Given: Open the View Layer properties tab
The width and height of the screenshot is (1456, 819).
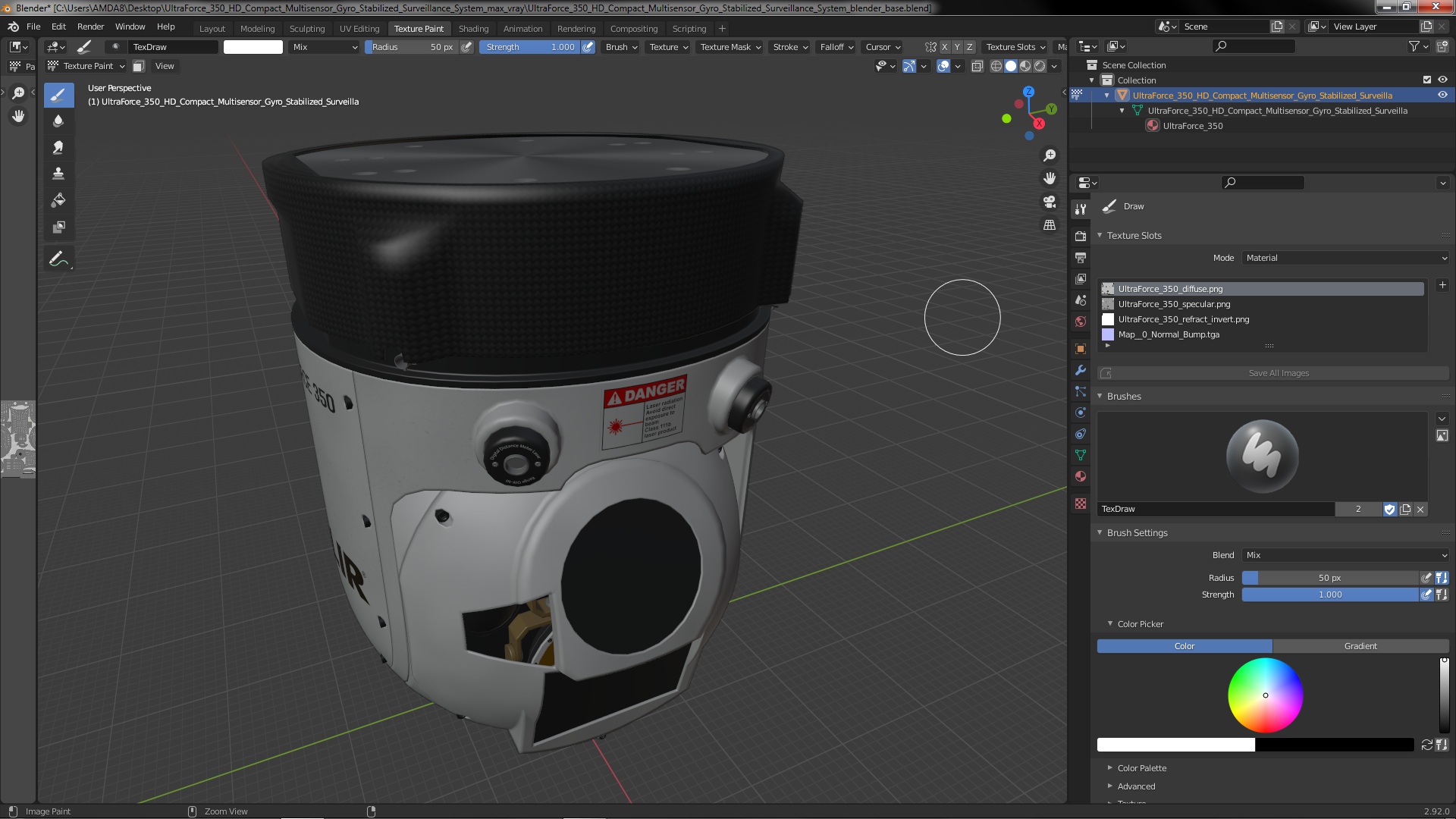Looking at the screenshot, I should [1081, 279].
